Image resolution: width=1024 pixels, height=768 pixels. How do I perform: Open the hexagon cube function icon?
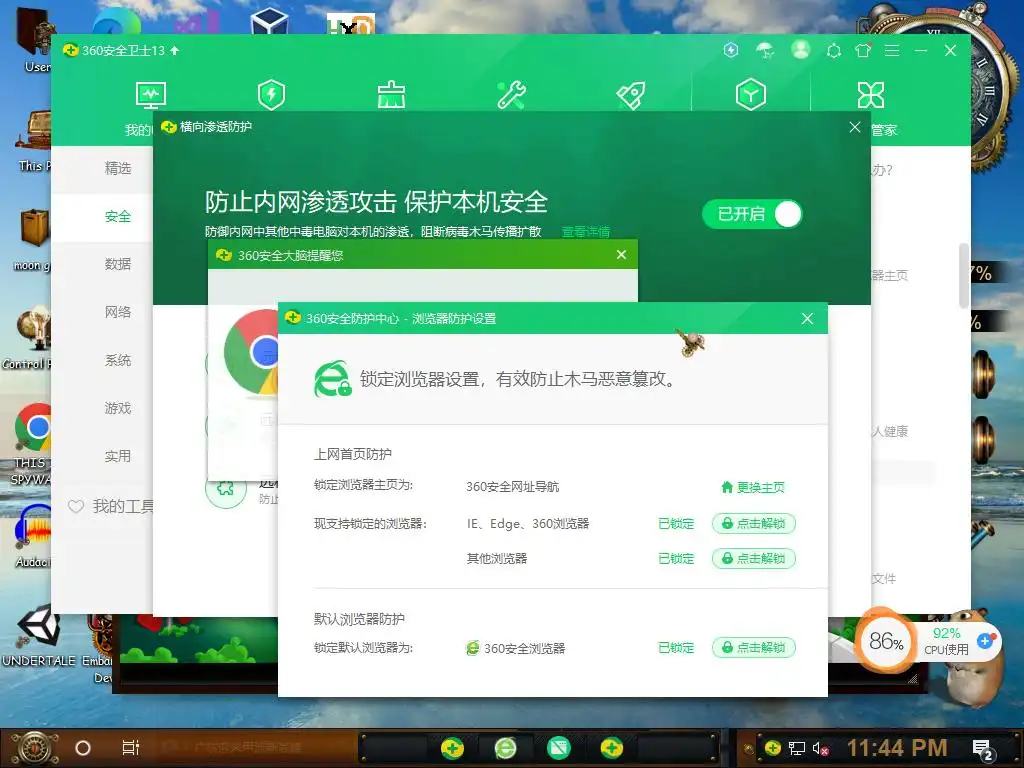coord(751,95)
